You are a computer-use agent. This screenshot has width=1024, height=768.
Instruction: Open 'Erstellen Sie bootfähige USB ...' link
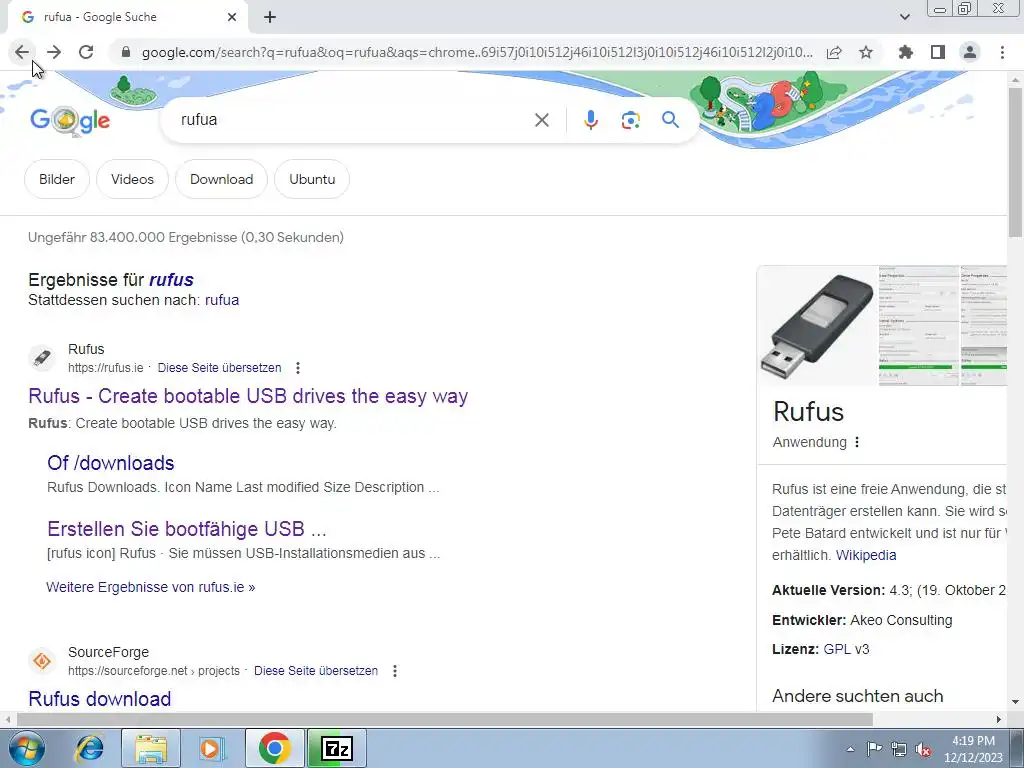coord(187,528)
